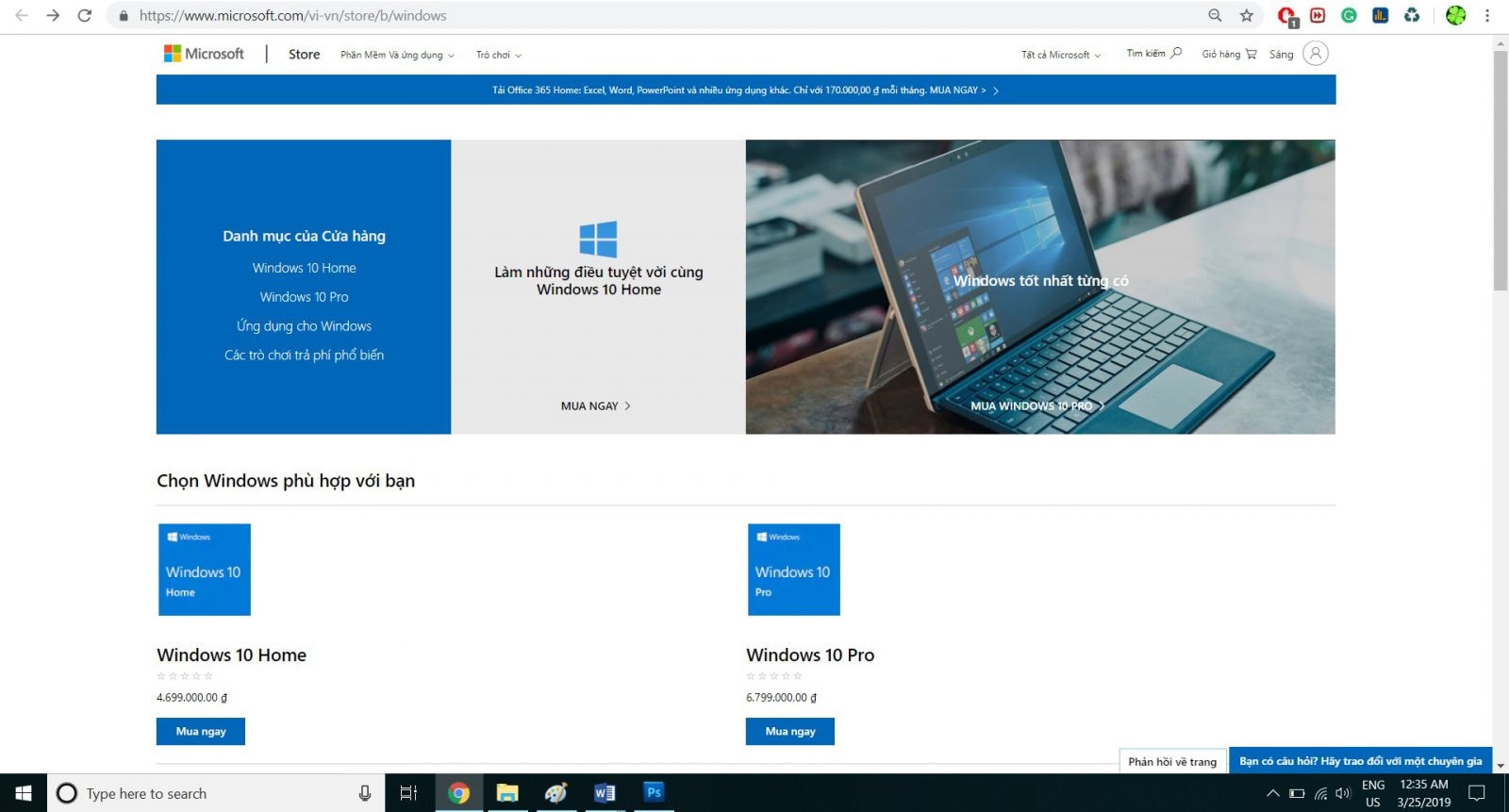This screenshot has width=1509, height=812.
Task: Click MUA WINDOWS 10 PRO link
Action: (1037, 406)
